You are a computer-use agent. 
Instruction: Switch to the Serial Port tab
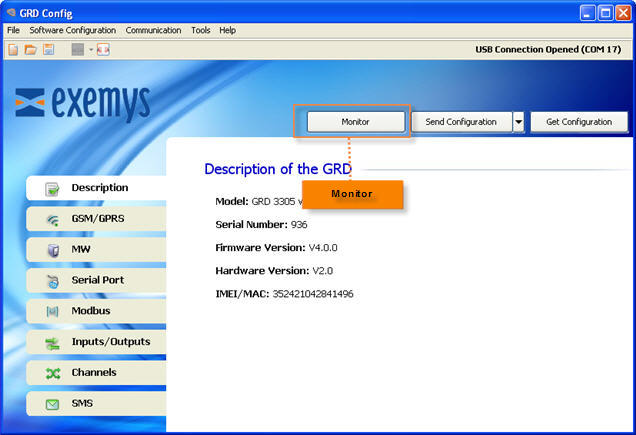(x=97, y=280)
